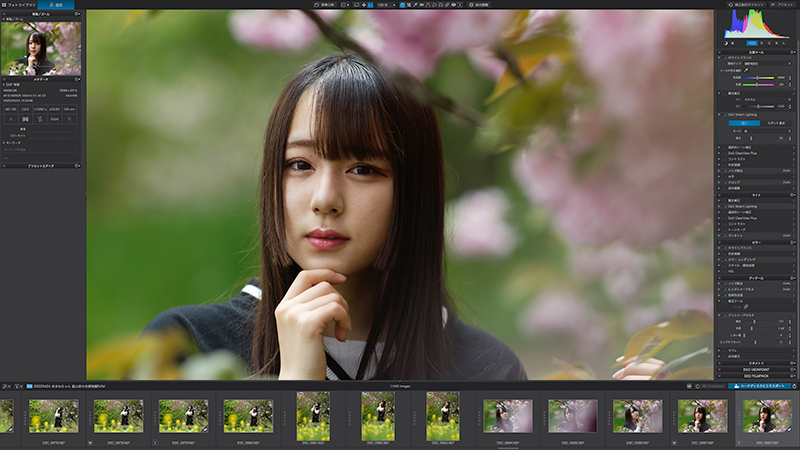The width and height of the screenshot is (800, 450).
Task: Toggle noise reduction switch in main tools
Action: [x=725, y=170]
